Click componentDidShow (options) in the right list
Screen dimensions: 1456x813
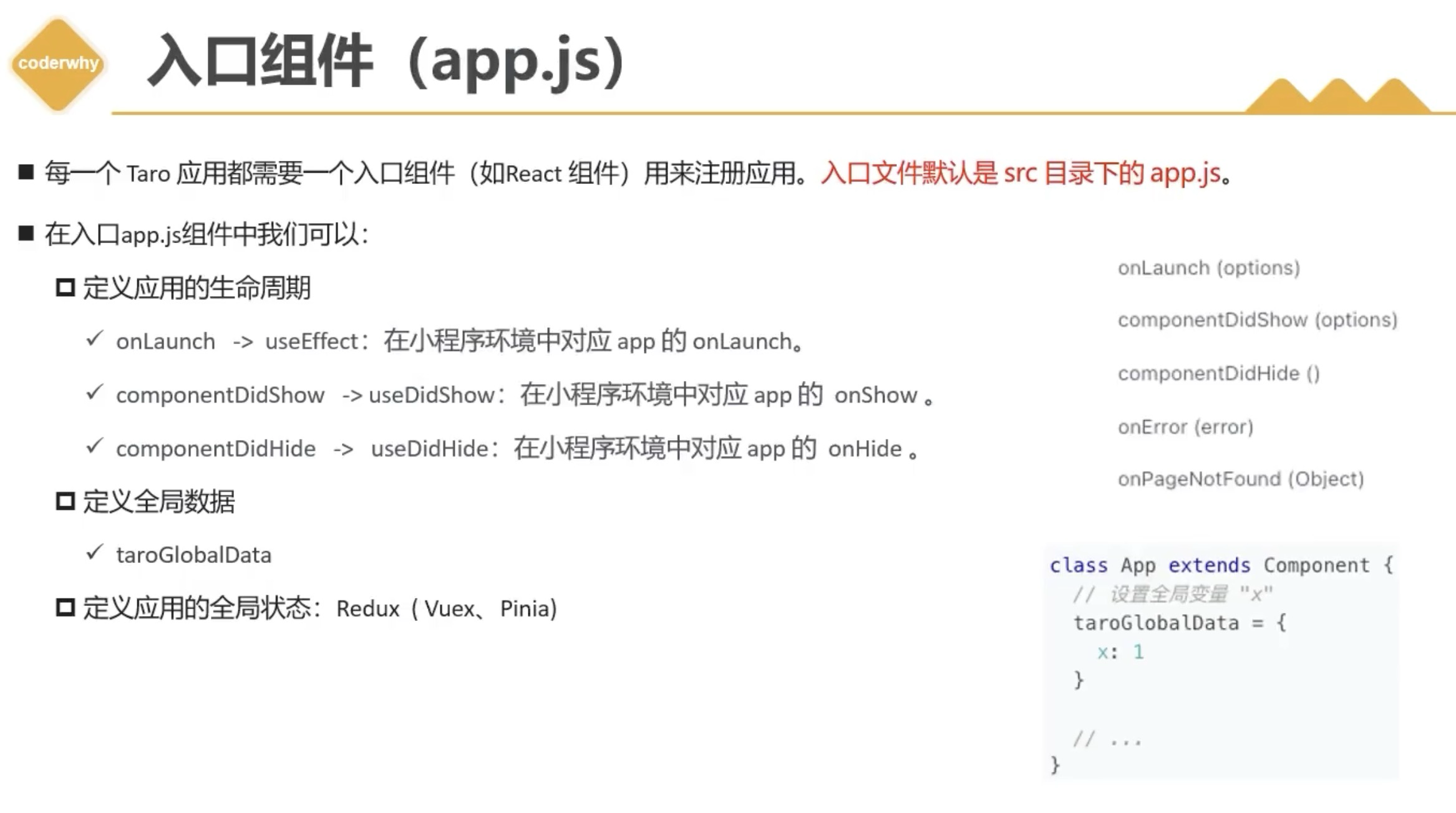[1258, 320]
